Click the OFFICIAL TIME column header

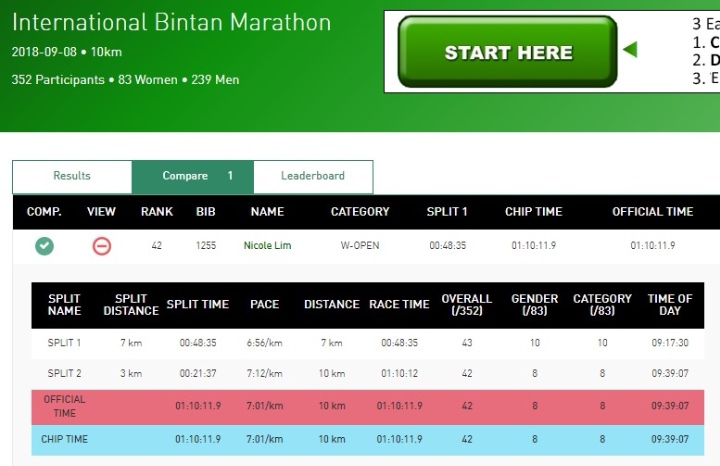(652, 212)
